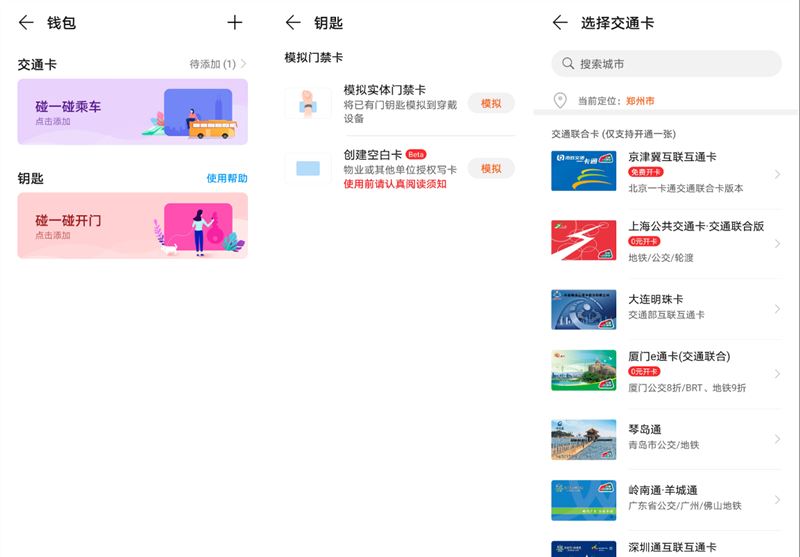Expand the 大连明珠卡 row chevron
Screen dimensions: 800x557
tap(777, 309)
